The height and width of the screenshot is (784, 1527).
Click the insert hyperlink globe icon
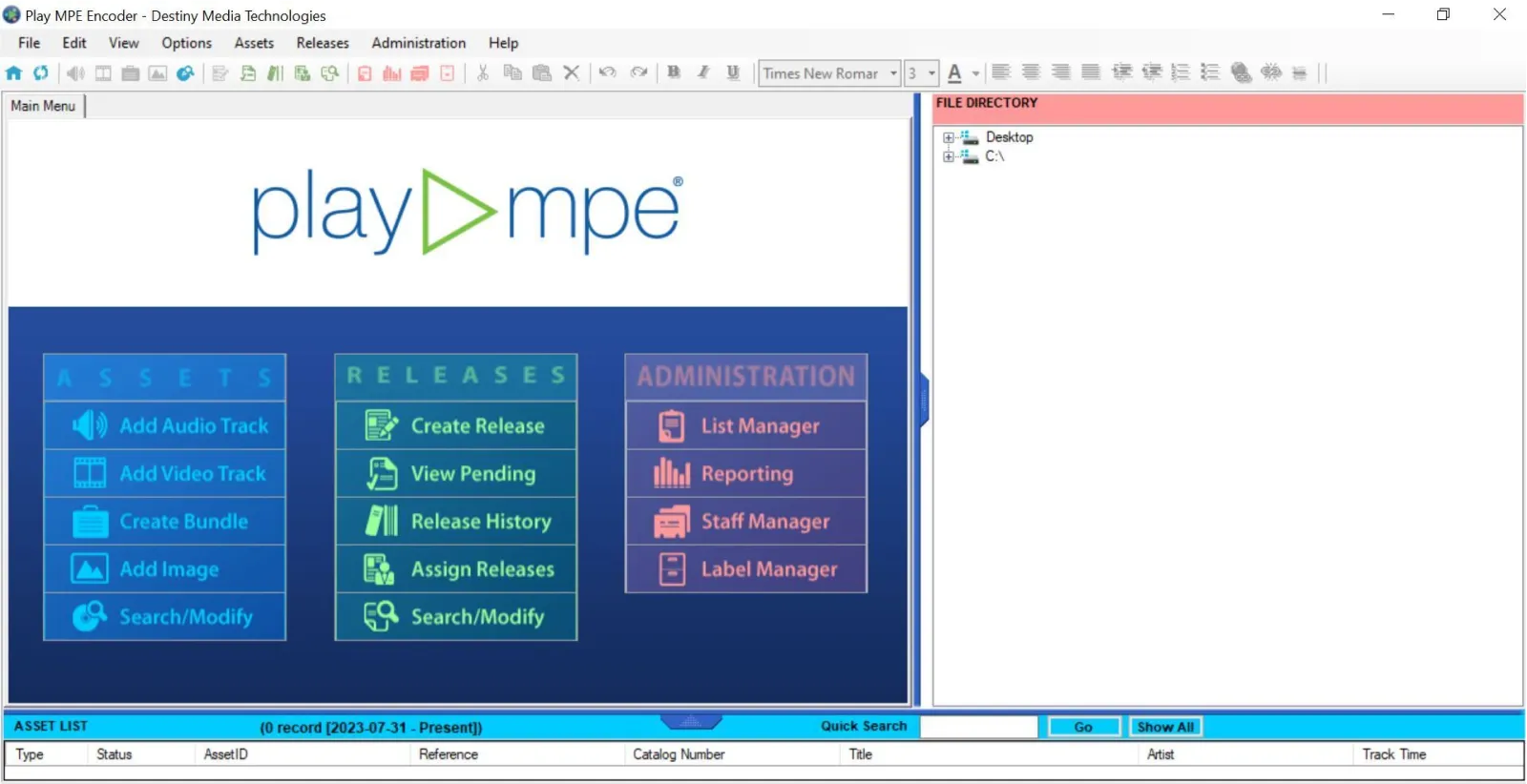[1241, 72]
